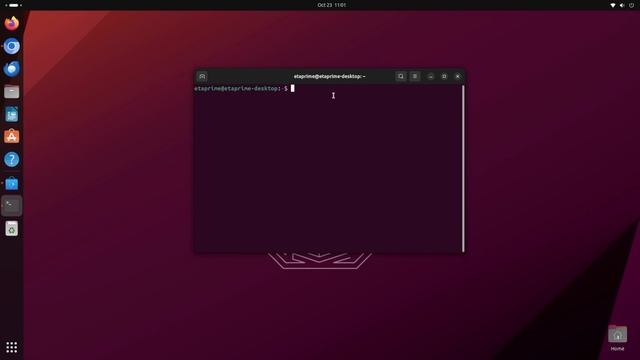The height and width of the screenshot is (360, 640).
Task: Show Applications grid button
Action: pyautogui.click(x=11, y=347)
